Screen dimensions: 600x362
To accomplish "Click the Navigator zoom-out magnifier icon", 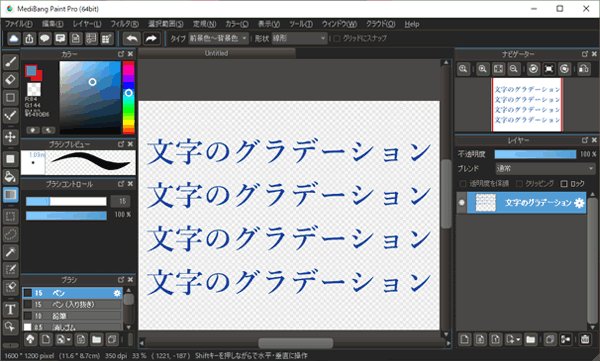I will click(x=514, y=69).
